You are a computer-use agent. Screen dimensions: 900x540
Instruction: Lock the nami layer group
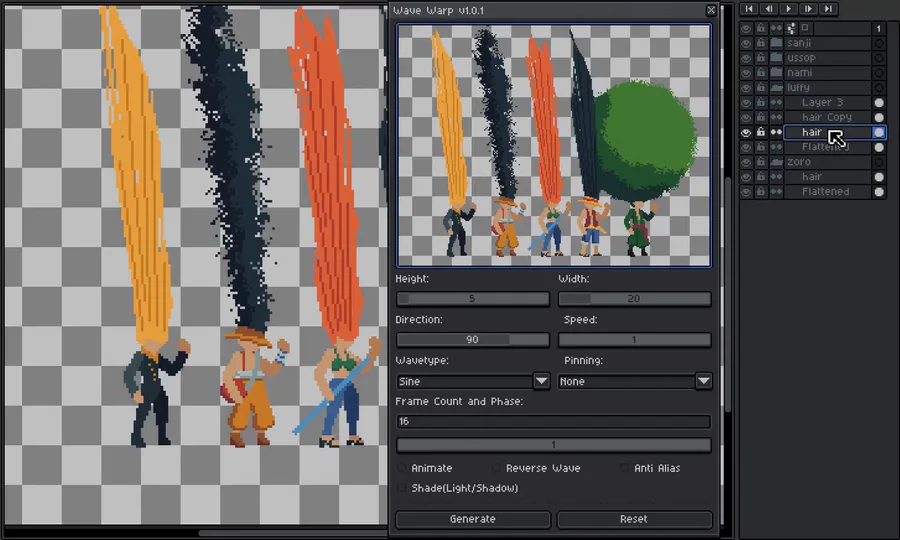click(761, 73)
